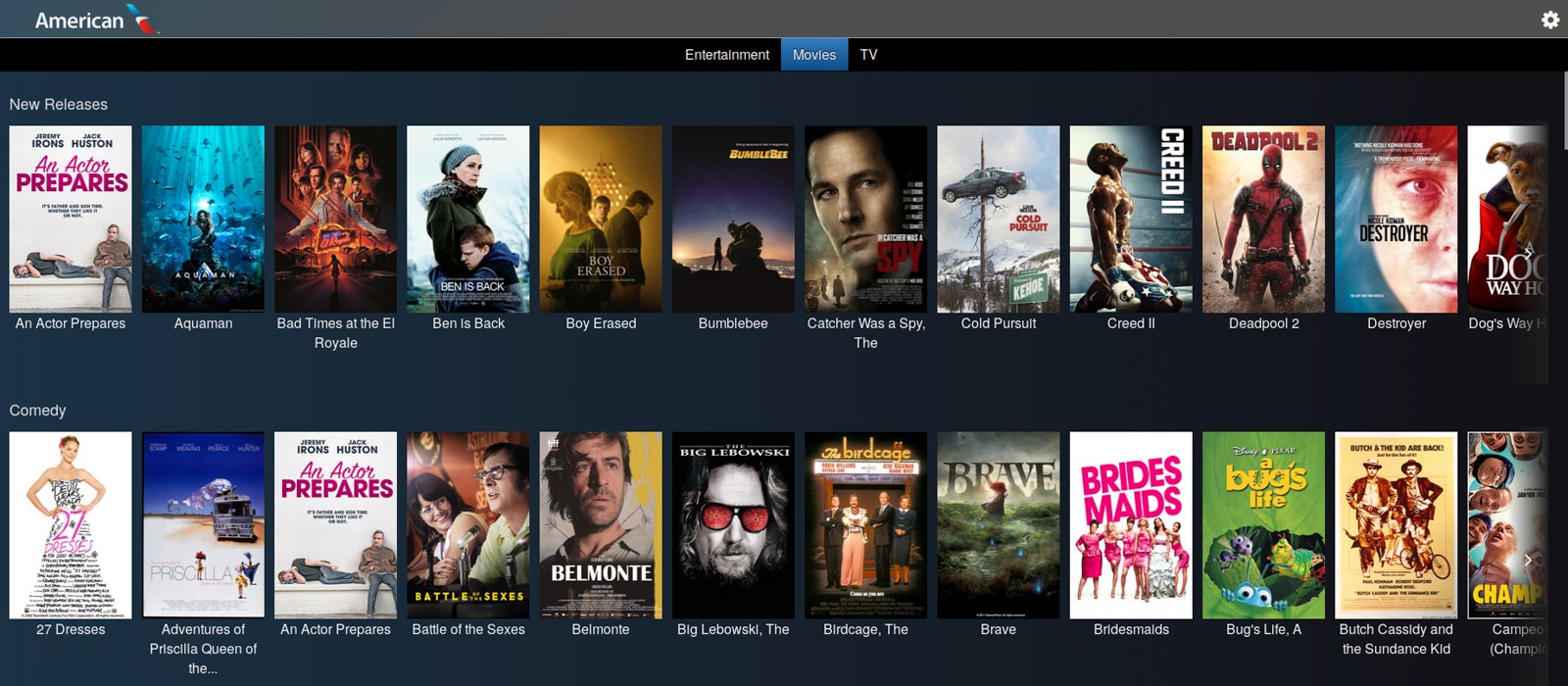This screenshot has width=1568, height=686.
Task: Open the TV tab
Action: tap(868, 55)
